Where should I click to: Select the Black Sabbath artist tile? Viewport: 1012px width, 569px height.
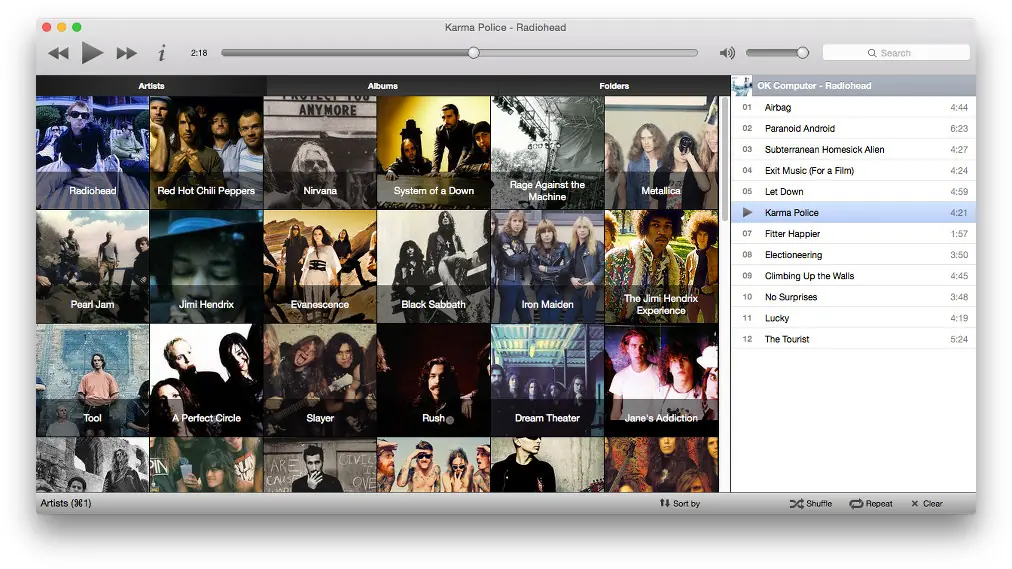coord(434,266)
